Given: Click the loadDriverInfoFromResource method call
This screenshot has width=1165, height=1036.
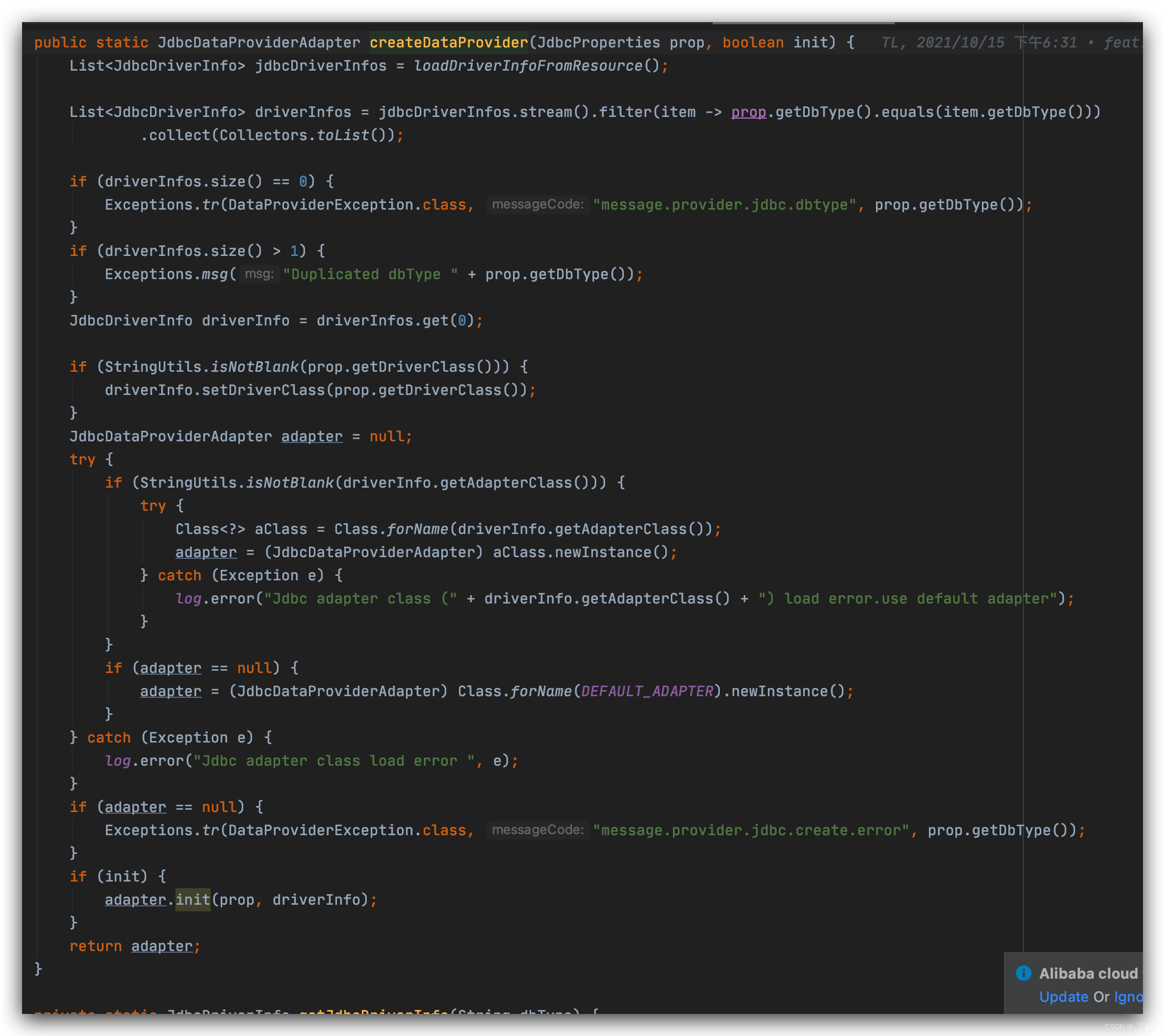Looking at the screenshot, I should pyautogui.click(x=528, y=66).
